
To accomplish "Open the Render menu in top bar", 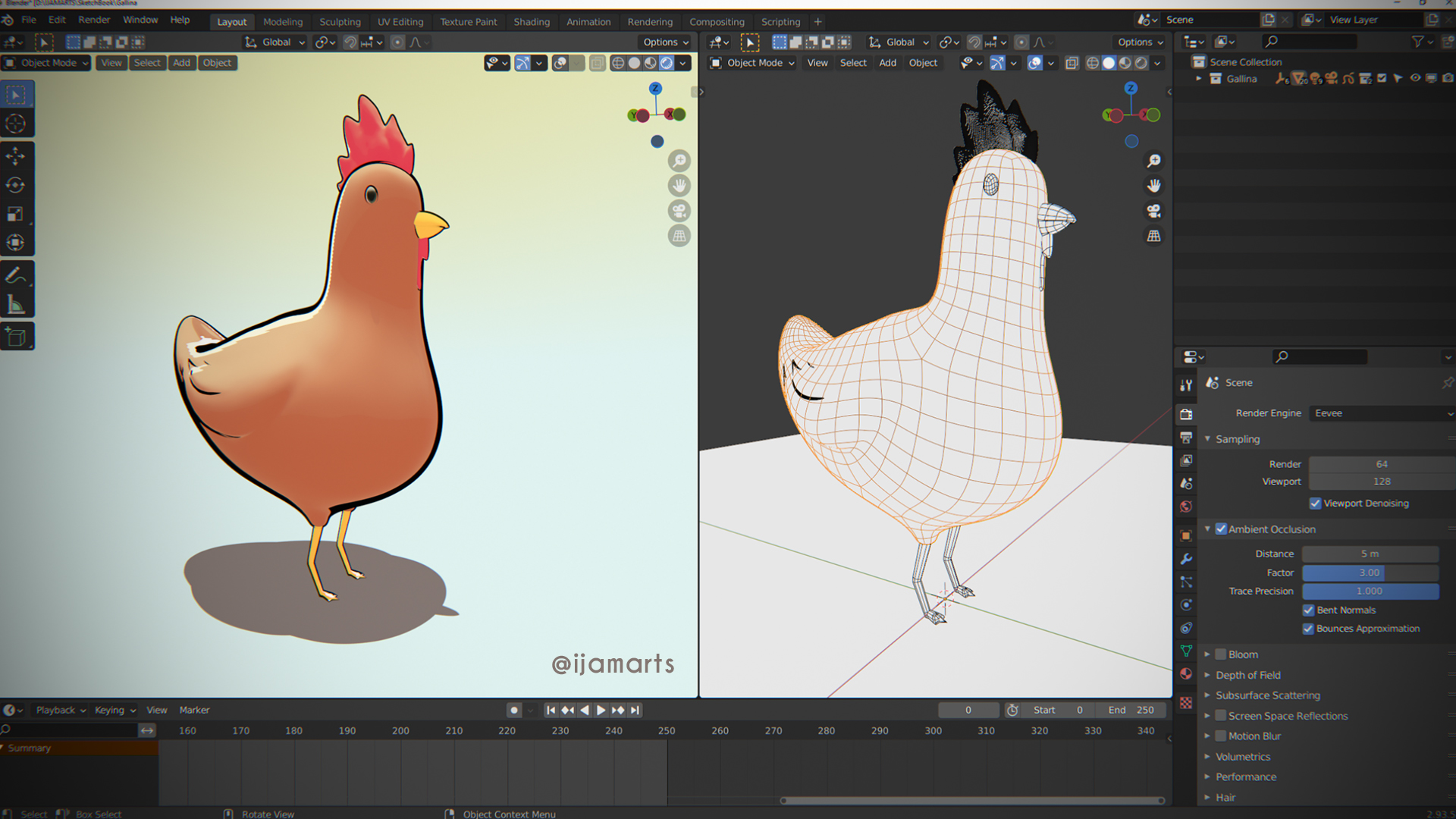I will (94, 20).
